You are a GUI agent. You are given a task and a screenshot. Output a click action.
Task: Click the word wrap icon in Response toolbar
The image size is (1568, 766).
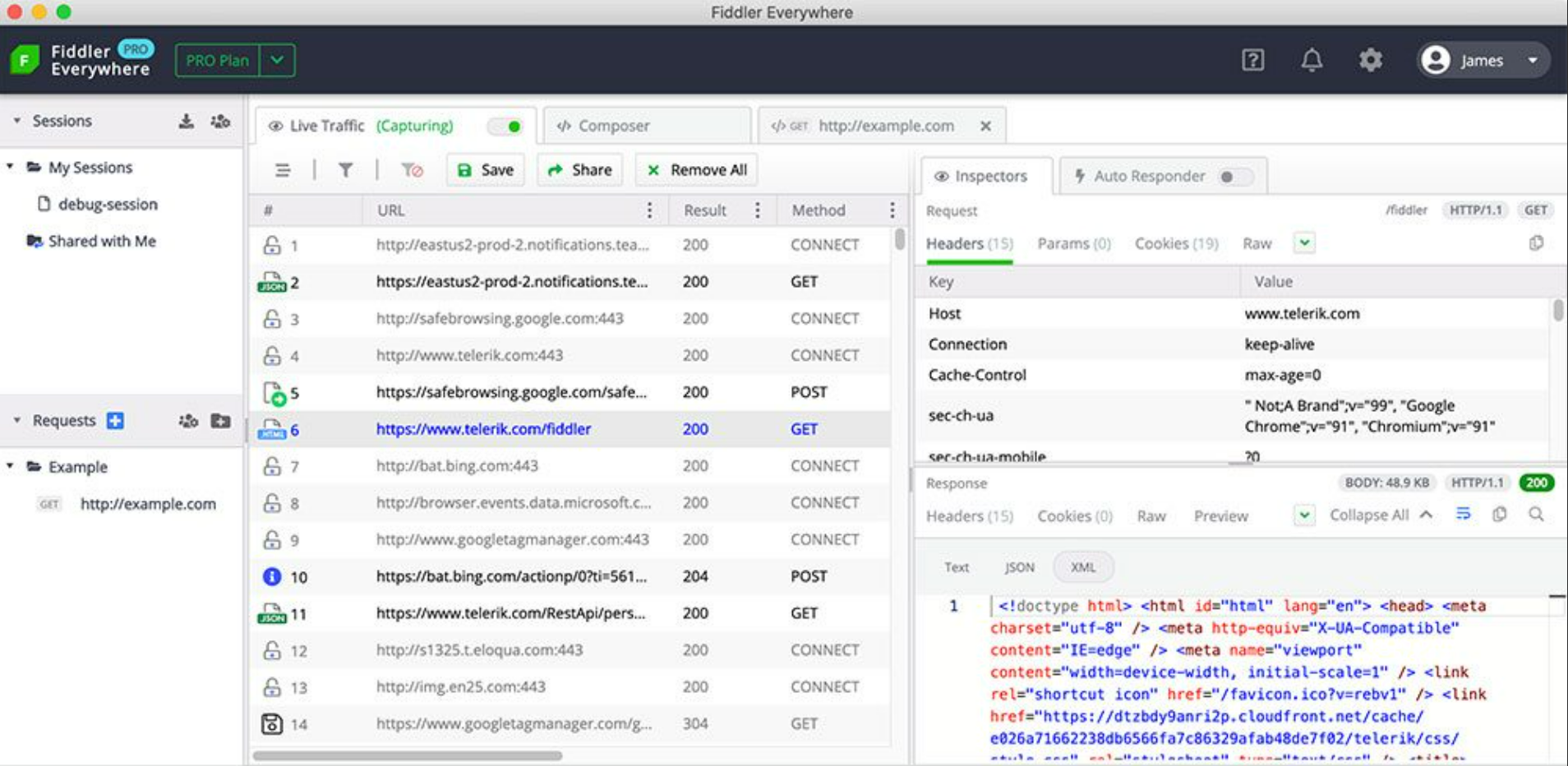[x=1464, y=515]
